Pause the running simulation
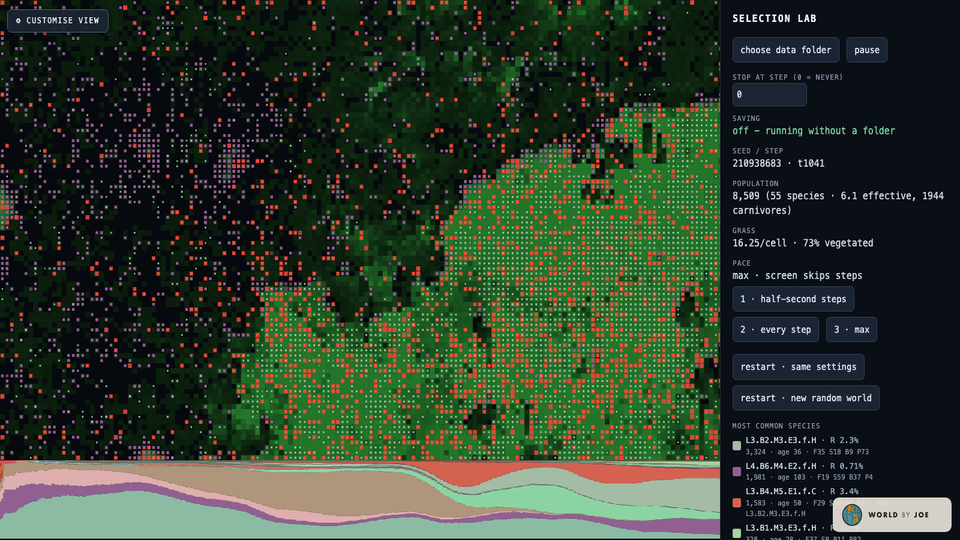This screenshot has width=960, height=540. tap(866, 50)
